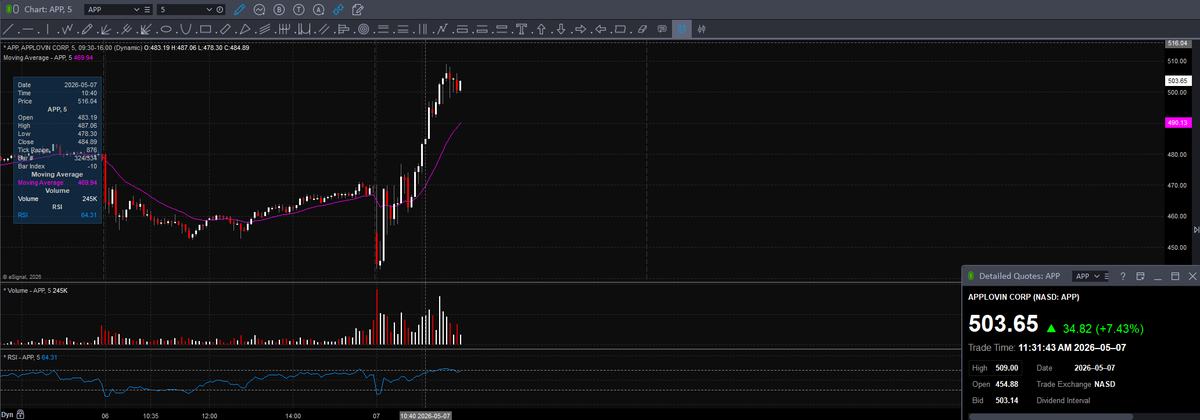Click the Dividend Interval label
Viewport: 1200px width, 420px height.
pos(1063,400)
